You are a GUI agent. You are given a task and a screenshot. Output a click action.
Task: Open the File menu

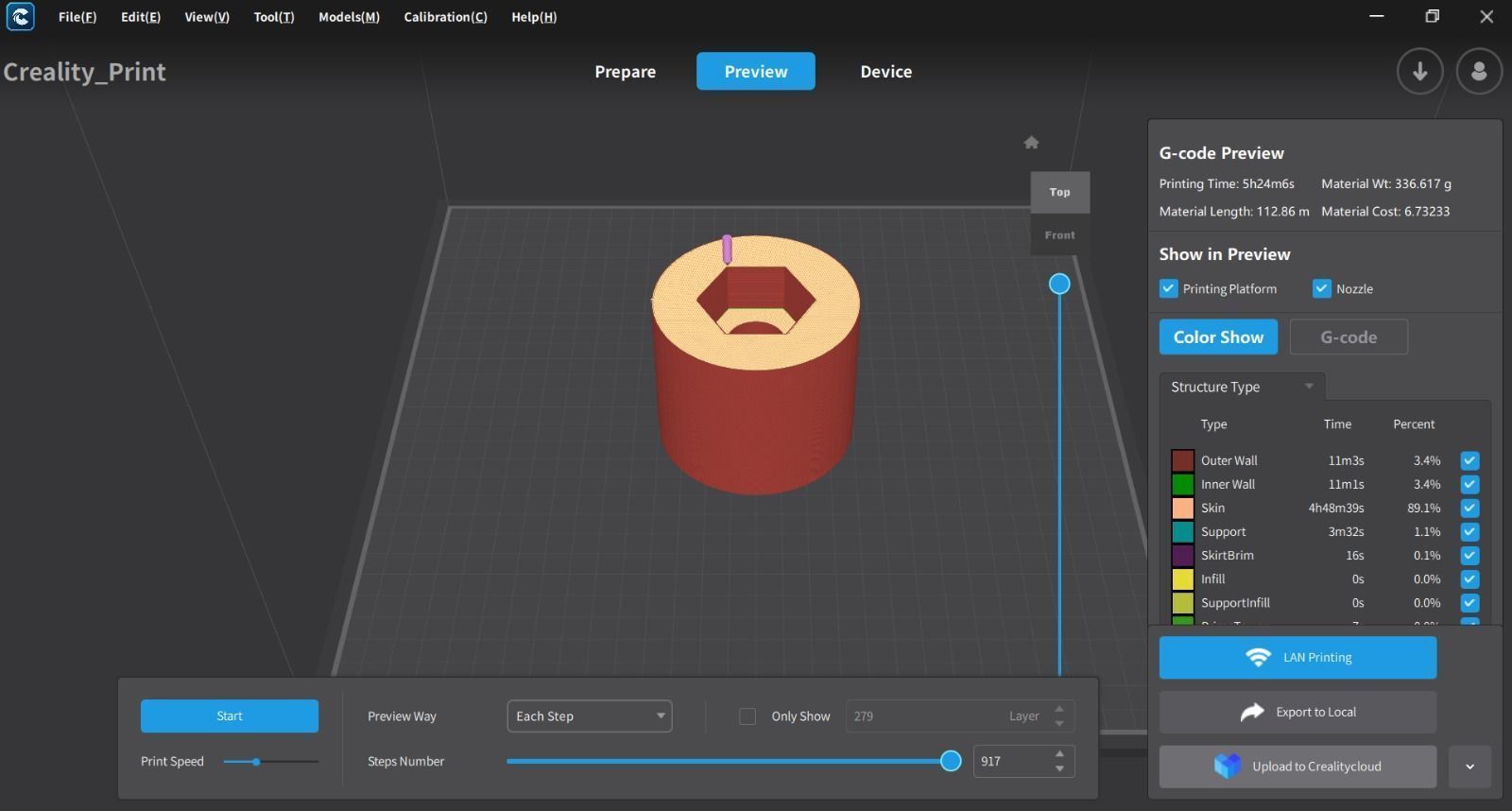point(77,17)
